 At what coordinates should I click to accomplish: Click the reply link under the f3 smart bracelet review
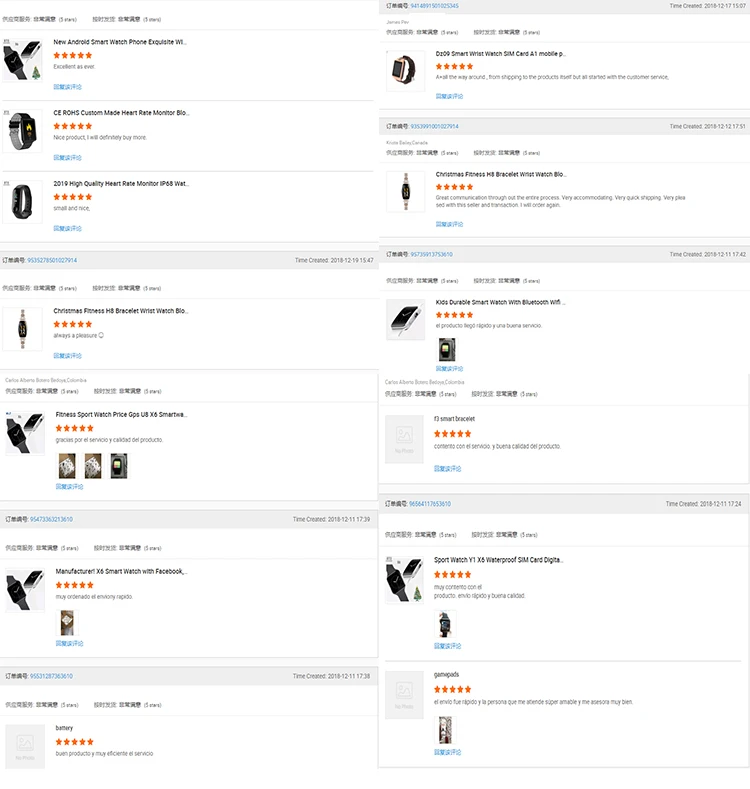pos(448,468)
